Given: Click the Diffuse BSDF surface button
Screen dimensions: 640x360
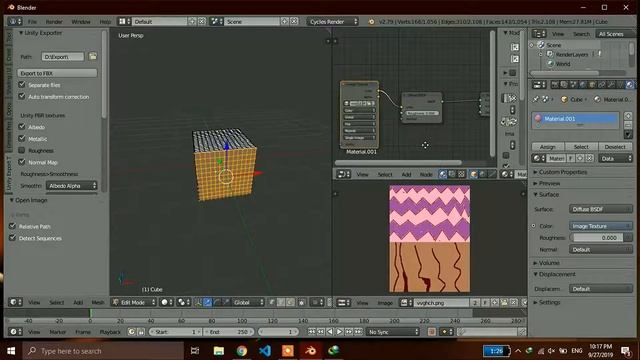Looking at the screenshot, I should [600, 209].
